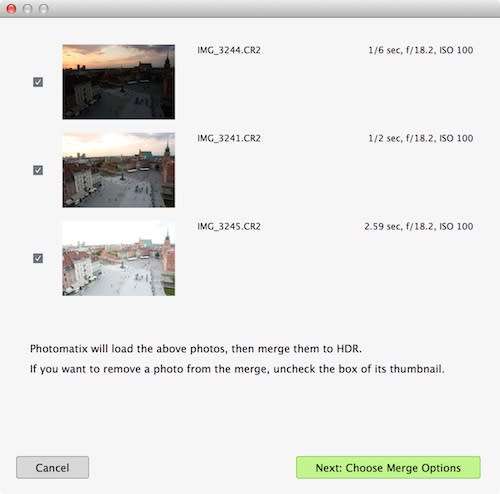Uncheck the box for IMG_3245.CR2

pyautogui.click(x=38, y=258)
